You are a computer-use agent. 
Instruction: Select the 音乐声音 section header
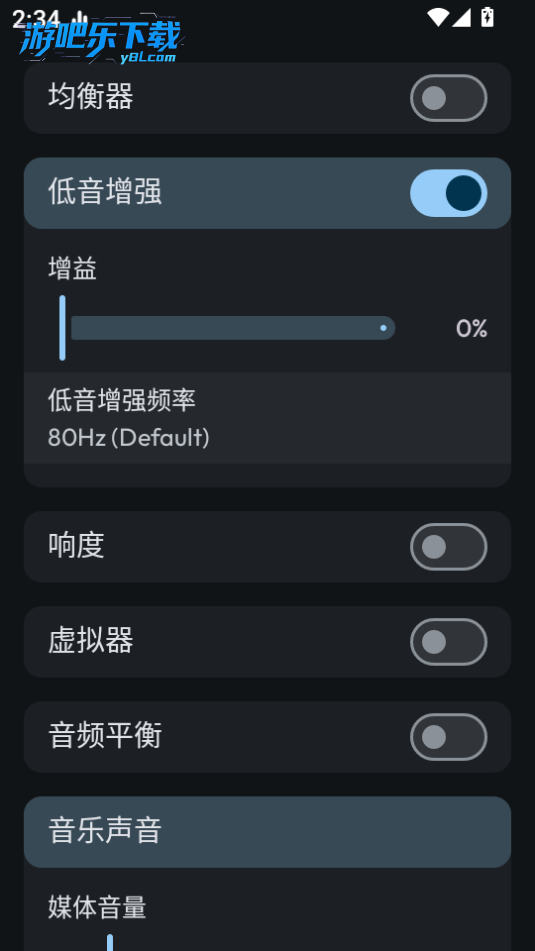click(268, 832)
